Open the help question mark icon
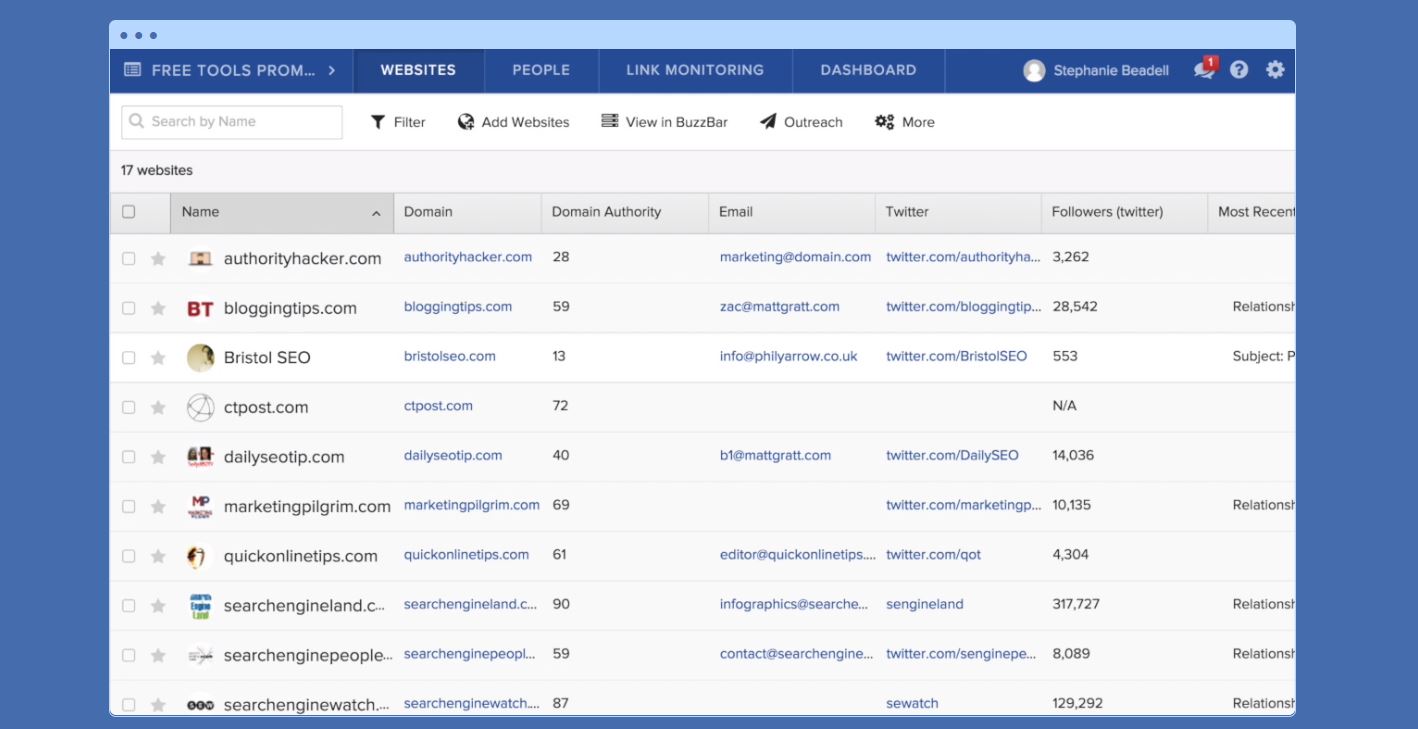The image size is (1418, 729). (x=1239, y=70)
